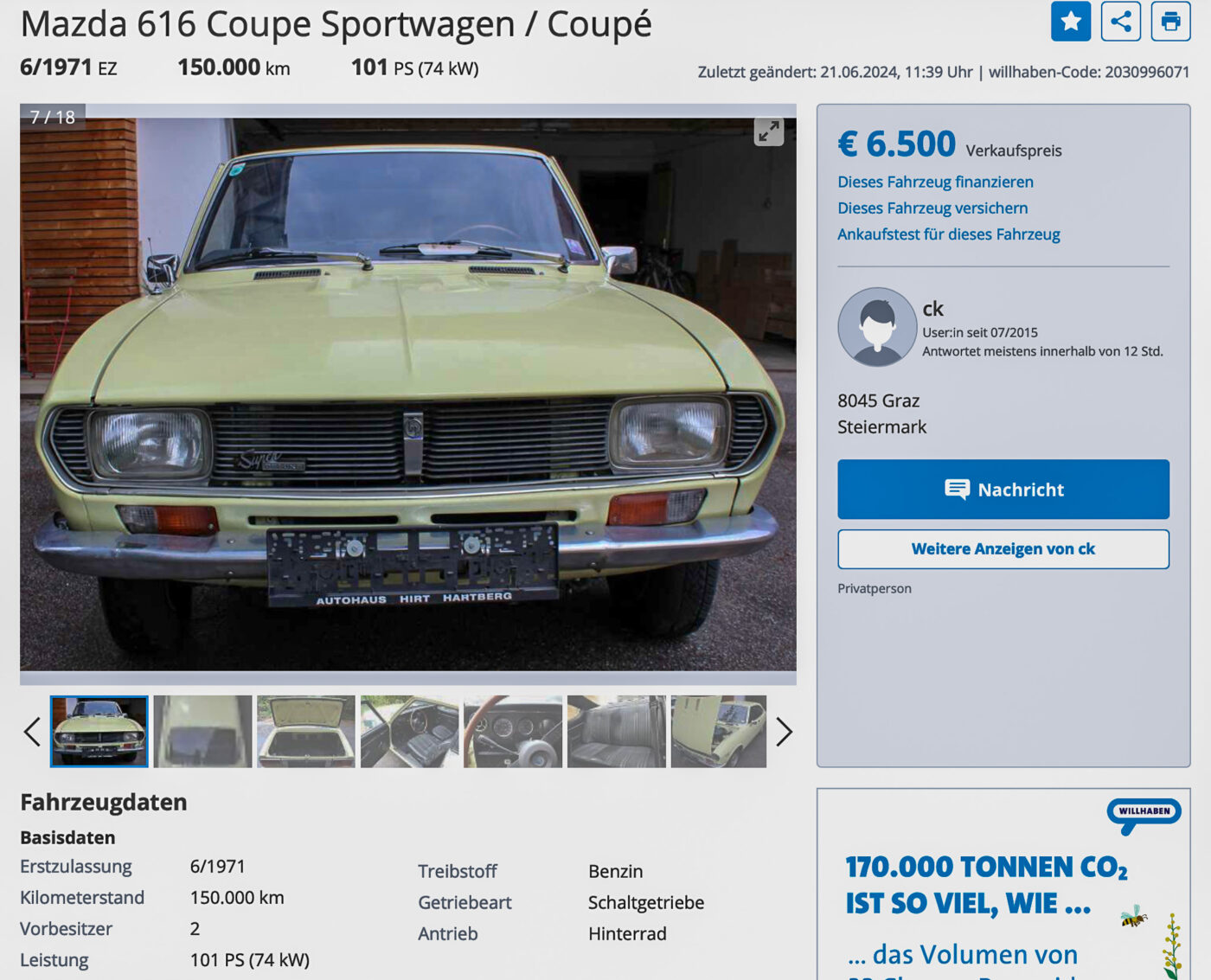Viewport: 1211px width, 980px height.
Task: Send a Nachricht to the seller
Action: (x=1003, y=490)
